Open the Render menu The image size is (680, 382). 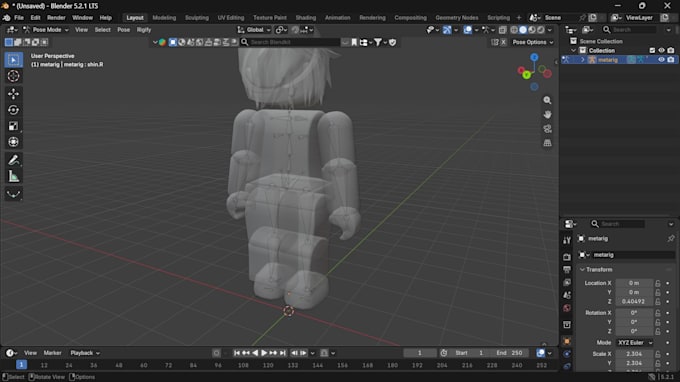[x=56, y=18]
